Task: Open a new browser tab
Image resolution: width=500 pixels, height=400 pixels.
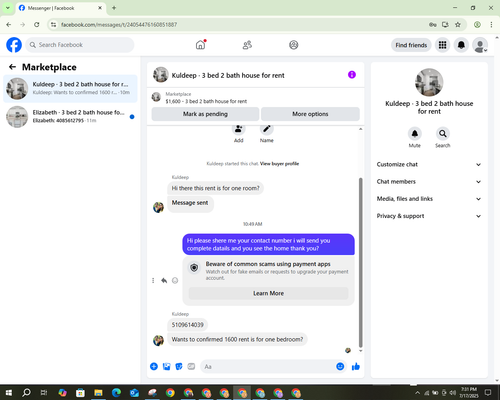Action: (114, 8)
